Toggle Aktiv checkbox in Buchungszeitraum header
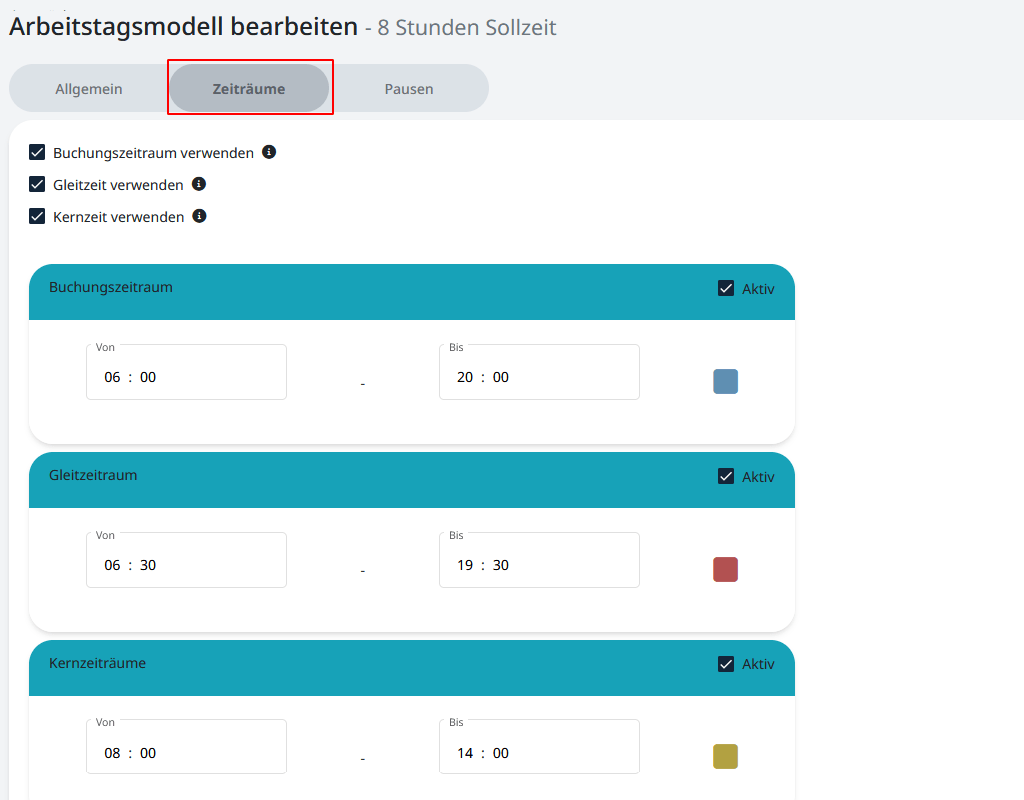This screenshot has width=1024, height=800. (726, 289)
